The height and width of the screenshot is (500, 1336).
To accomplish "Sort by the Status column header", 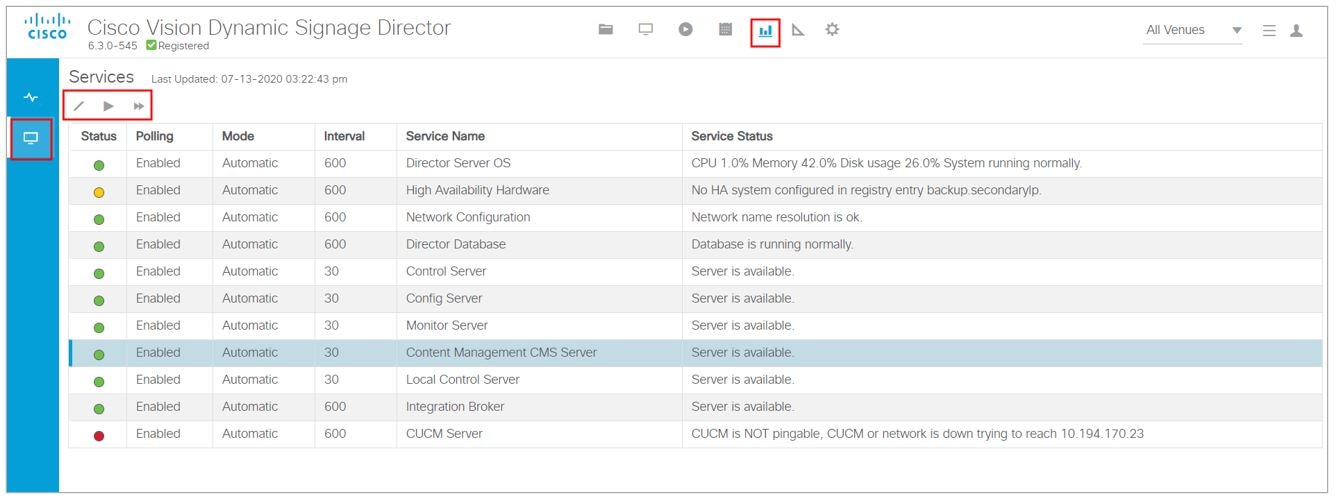I will (x=99, y=136).
